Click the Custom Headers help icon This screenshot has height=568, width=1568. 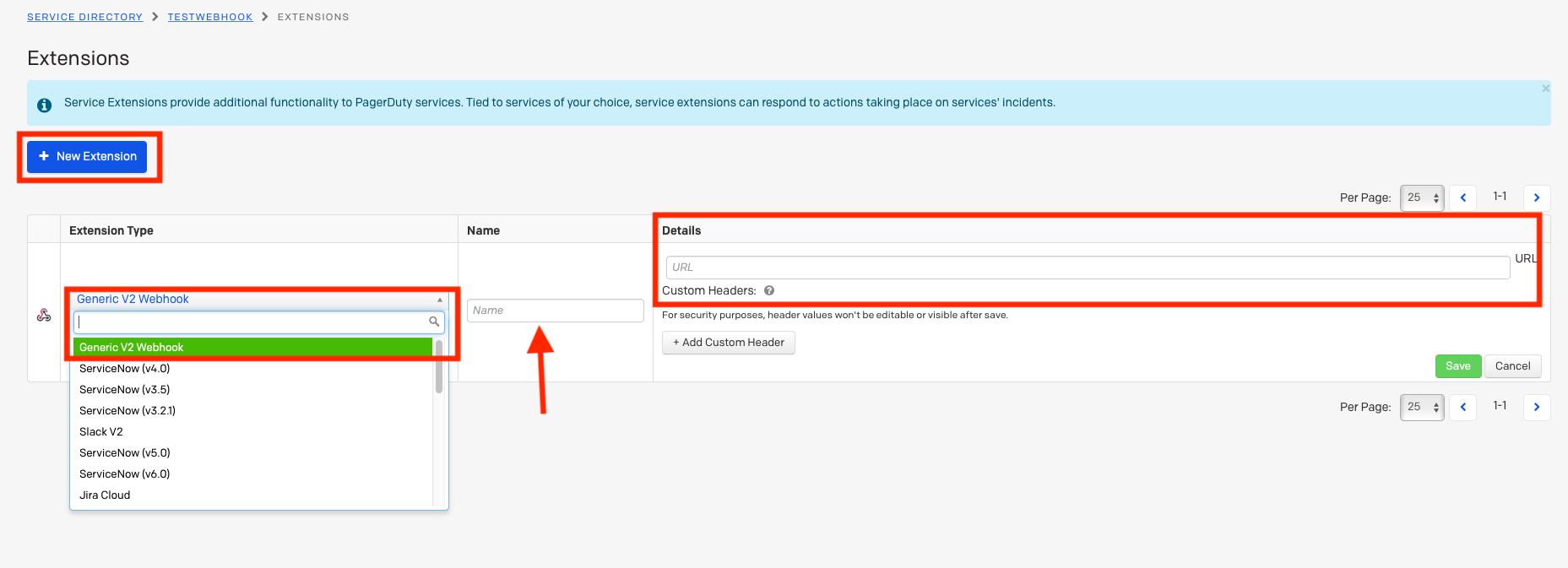[x=769, y=290]
